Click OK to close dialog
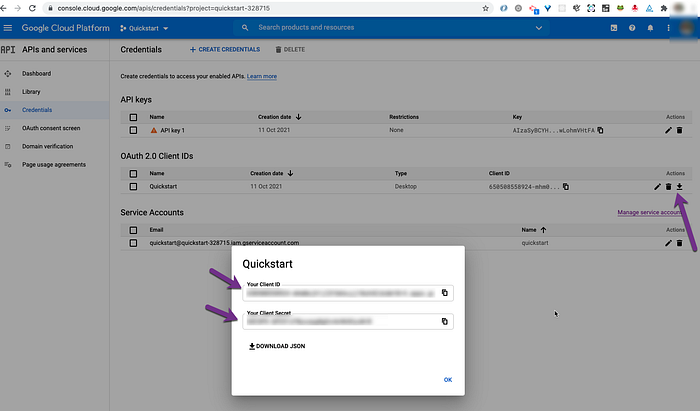The width and height of the screenshot is (700, 411). [x=448, y=380]
